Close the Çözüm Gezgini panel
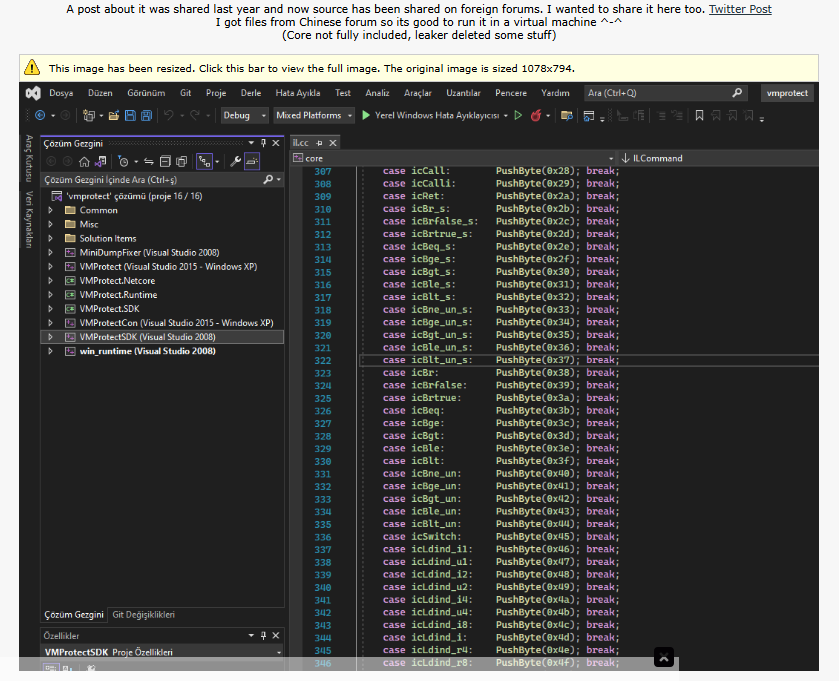The image size is (839, 681). click(x=276, y=143)
